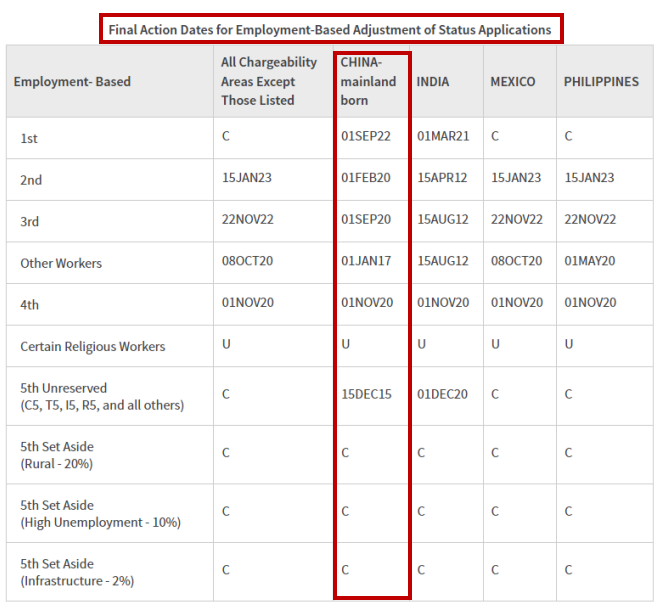
Task: Click 15JAN23 in 2nd row under All Chargeability
Action: coord(247,177)
